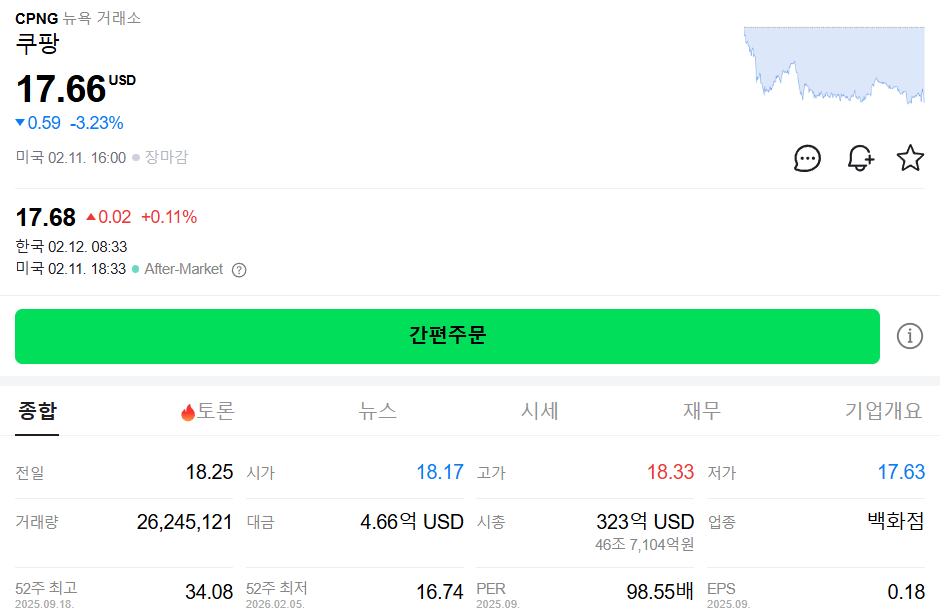Add a price alert with the bell icon
Viewport: 940px width, 615px height.
pos(860,158)
